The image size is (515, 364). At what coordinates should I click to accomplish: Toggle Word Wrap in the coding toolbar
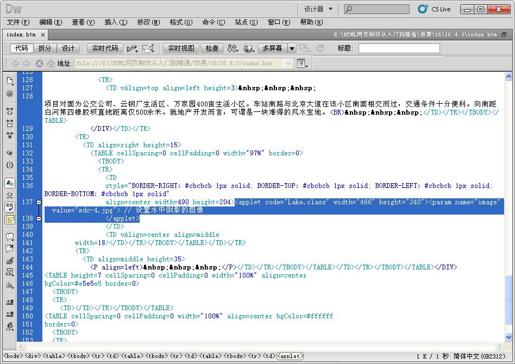click(10, 207)
